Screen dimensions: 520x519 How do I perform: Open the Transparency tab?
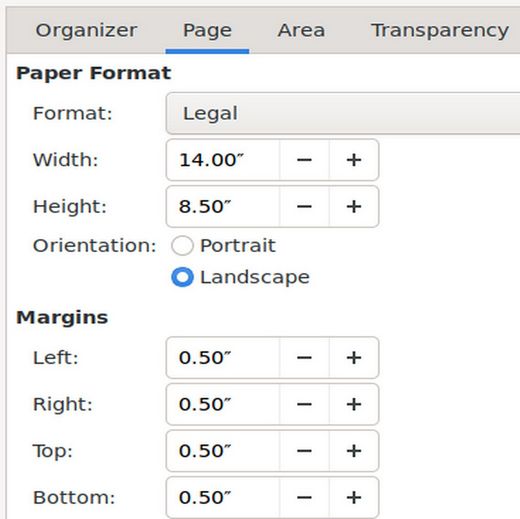point(440,31)
